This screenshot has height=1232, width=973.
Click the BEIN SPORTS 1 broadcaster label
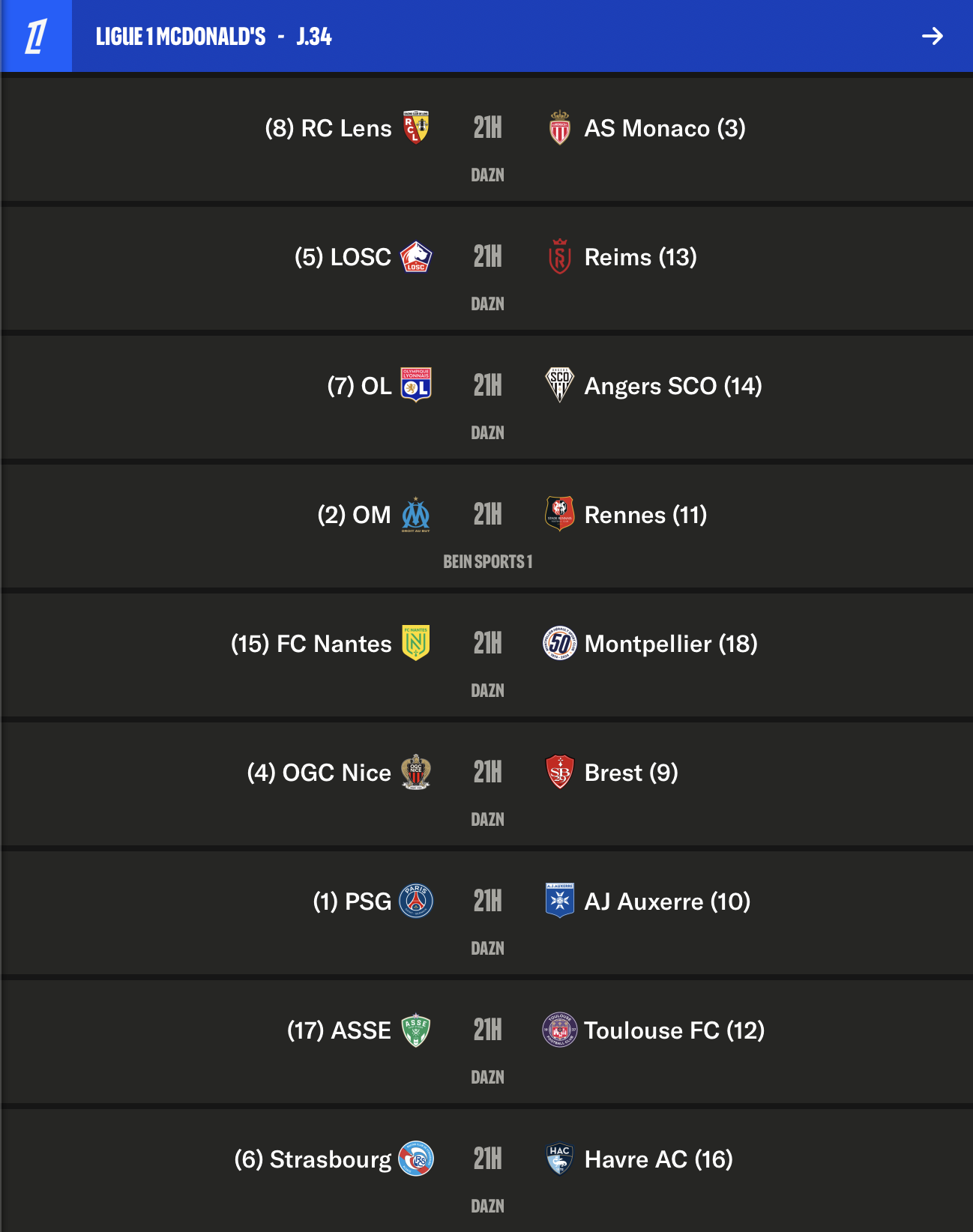(x=488, y=561)
